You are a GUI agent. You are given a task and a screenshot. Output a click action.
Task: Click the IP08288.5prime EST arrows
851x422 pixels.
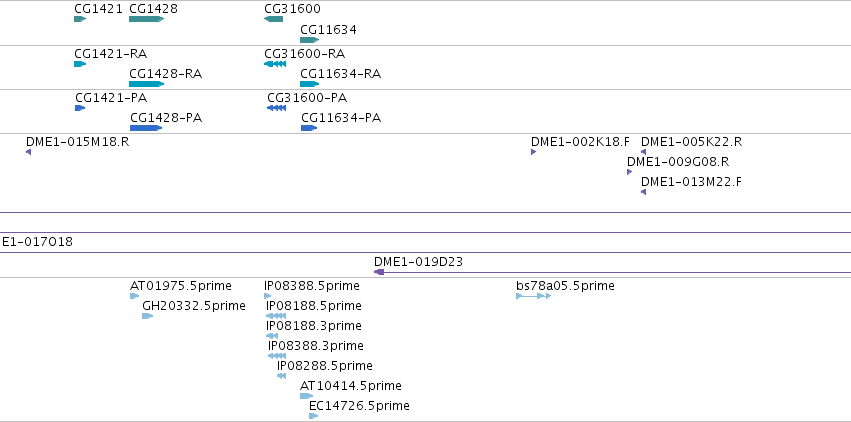(281, 376)
